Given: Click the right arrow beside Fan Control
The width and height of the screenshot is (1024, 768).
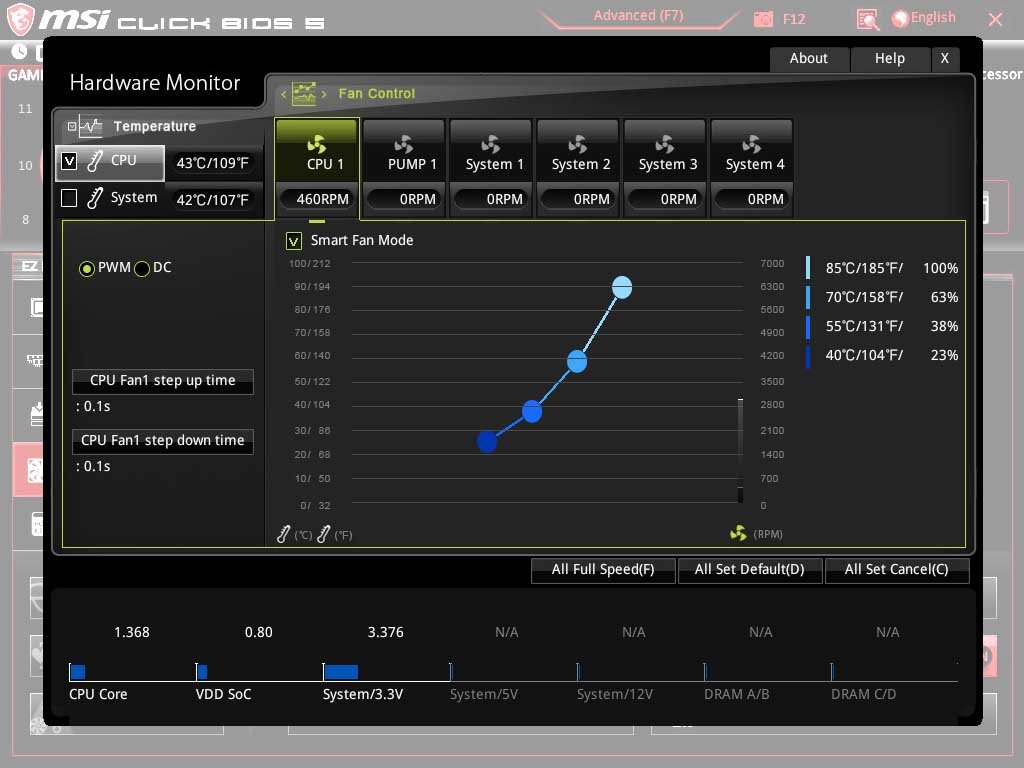Looking at the screenshot, I should [324, 94].
